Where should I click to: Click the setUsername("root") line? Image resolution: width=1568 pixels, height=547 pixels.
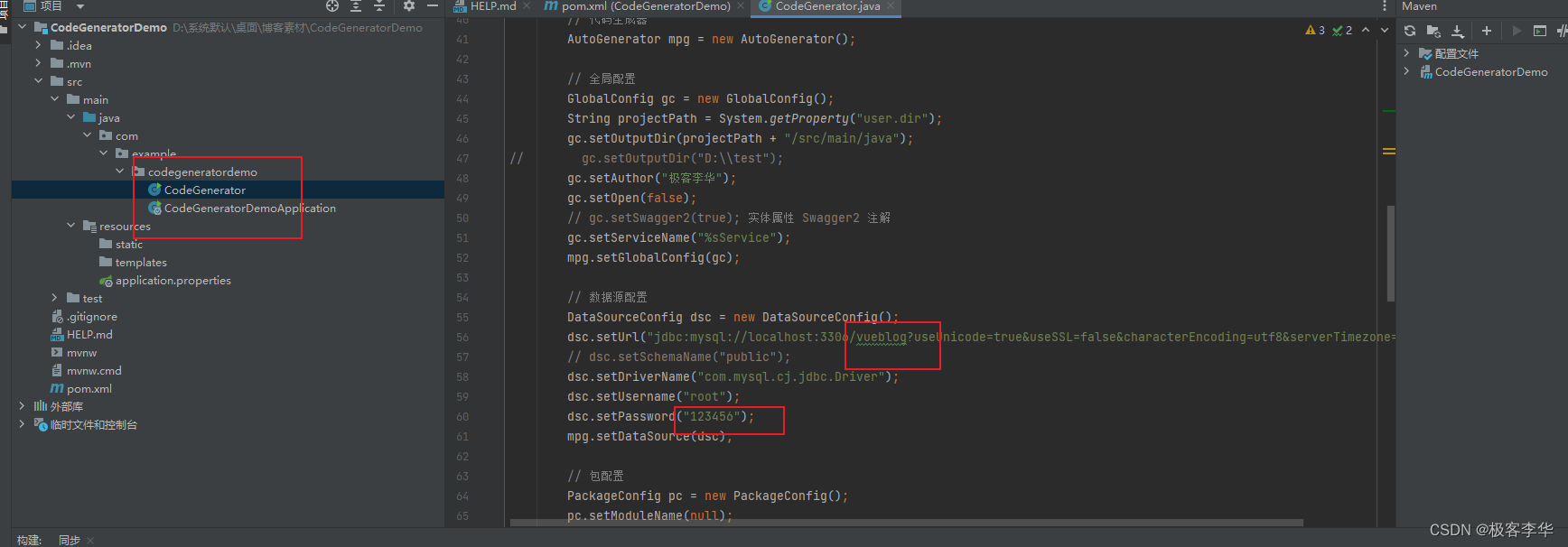653,396
